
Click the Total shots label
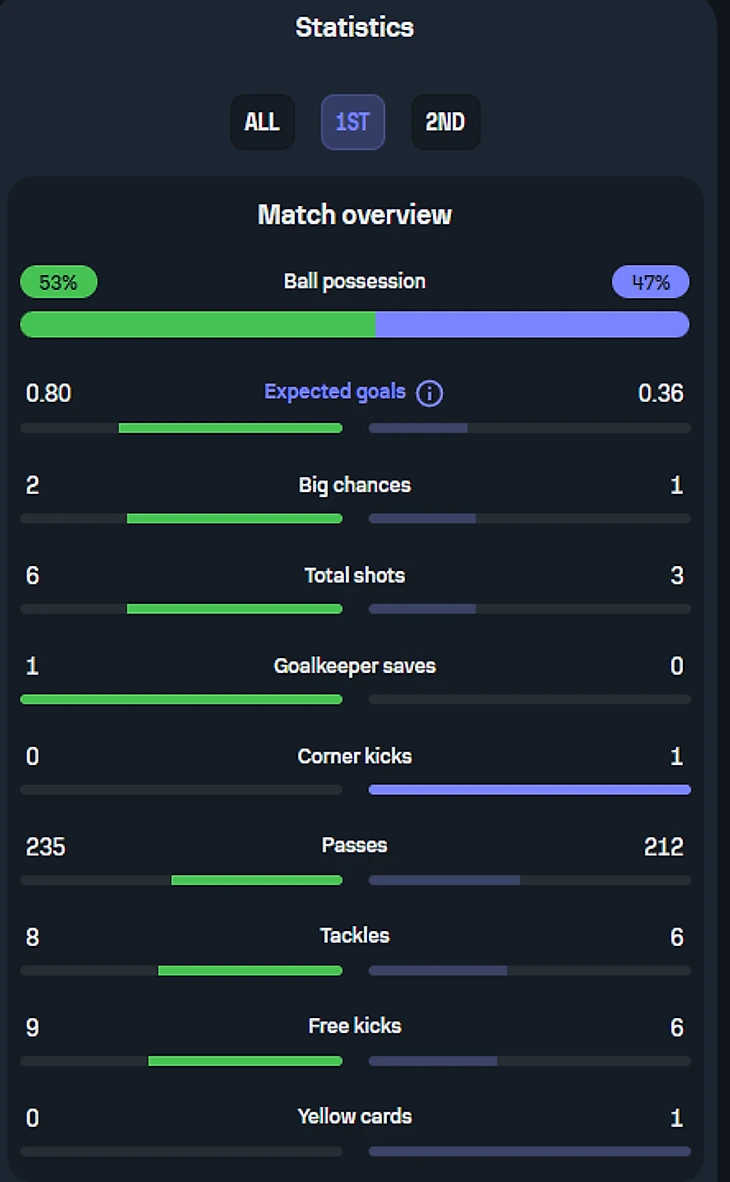(x=354, y=575)
